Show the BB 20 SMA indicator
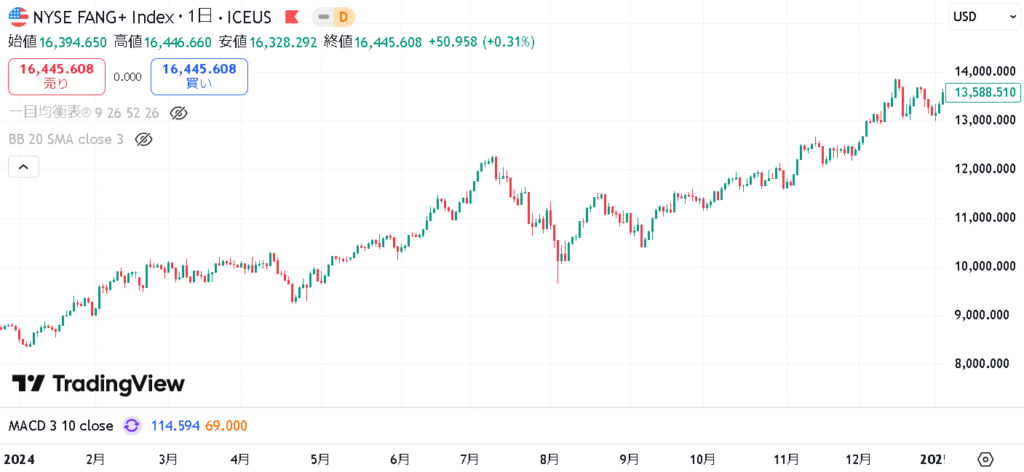Image resolution: width=1024 pixels, height=472 pixels. pyautogui.click(x=143, y=139)
